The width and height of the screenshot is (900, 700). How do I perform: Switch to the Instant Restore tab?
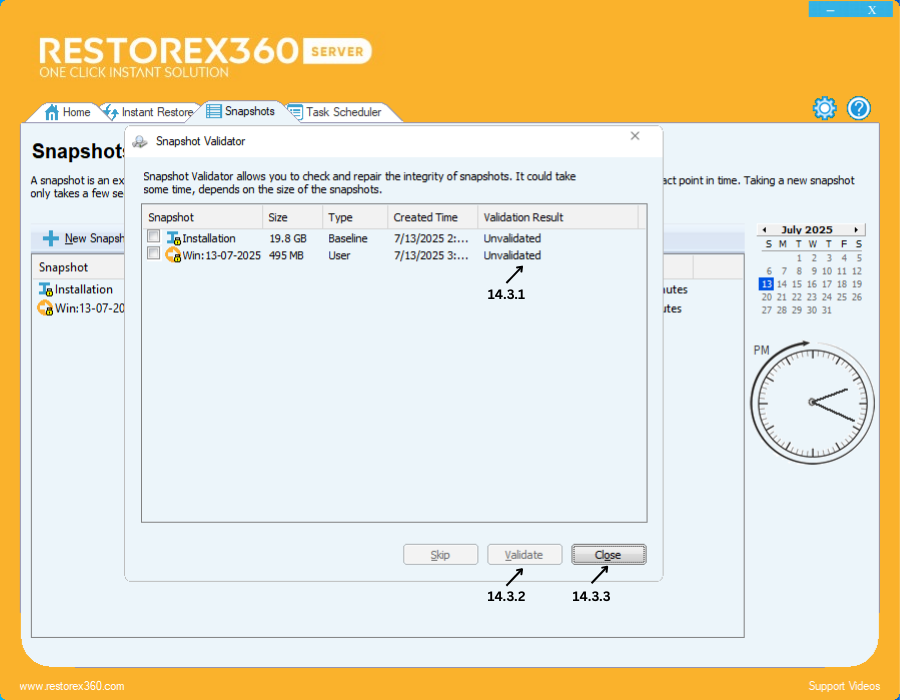(149, 112)
